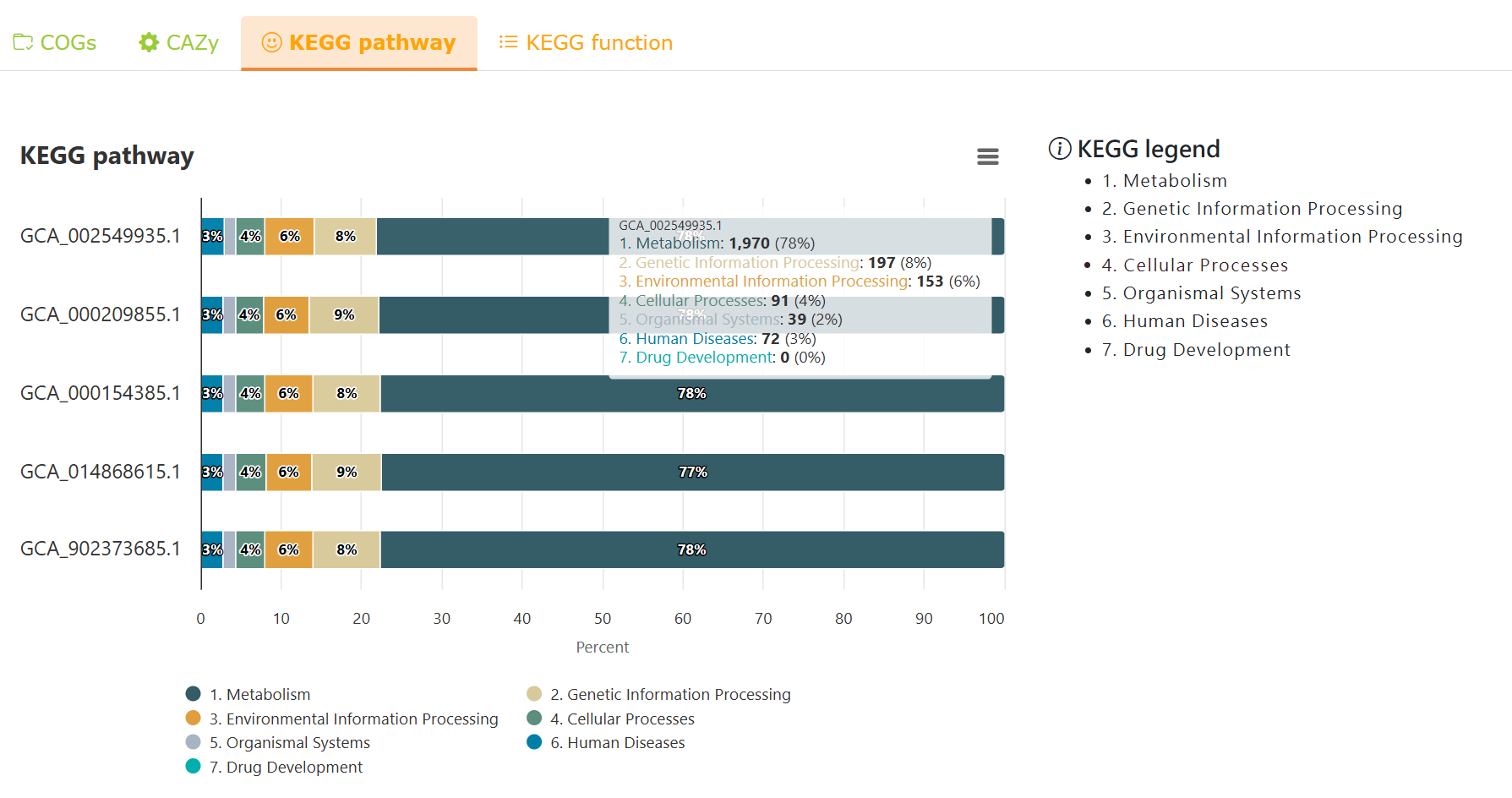The width and height of the screenshot is (1512, 798).
Task: Click the KEGG legend info icon
Action: coord(1059,149)
